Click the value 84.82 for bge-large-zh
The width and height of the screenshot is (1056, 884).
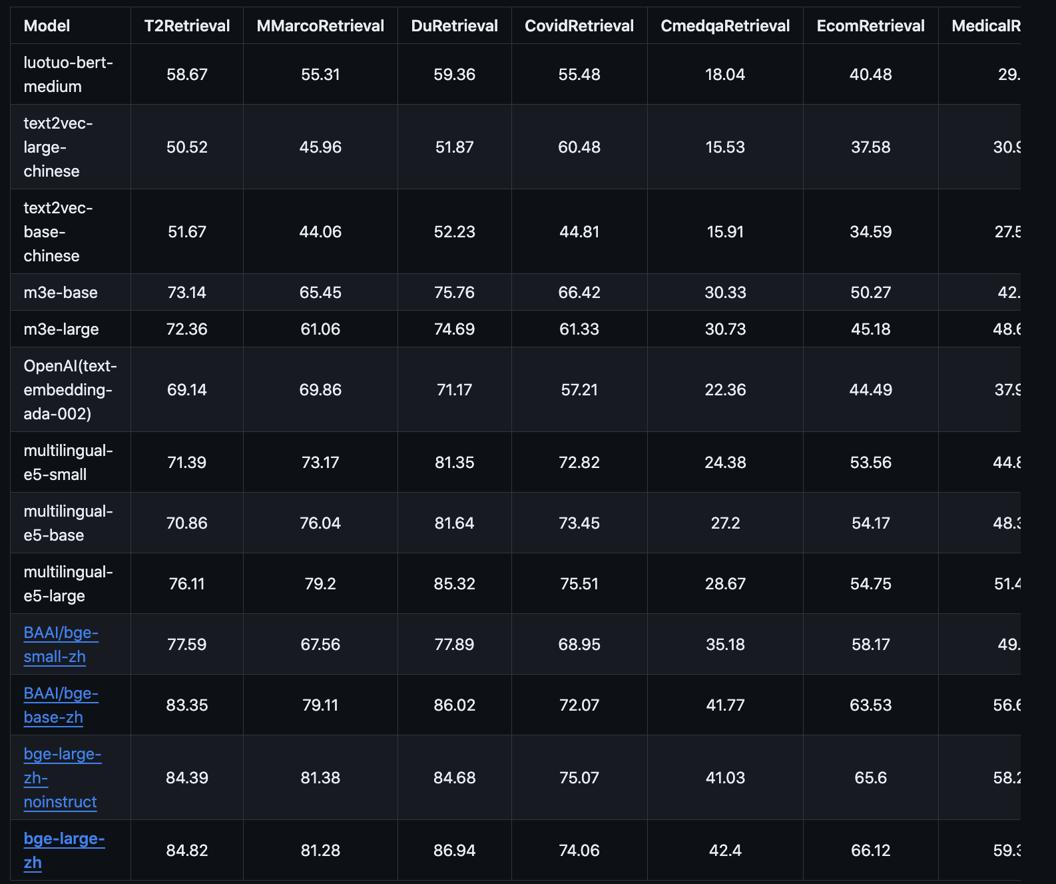coord(187,850)
